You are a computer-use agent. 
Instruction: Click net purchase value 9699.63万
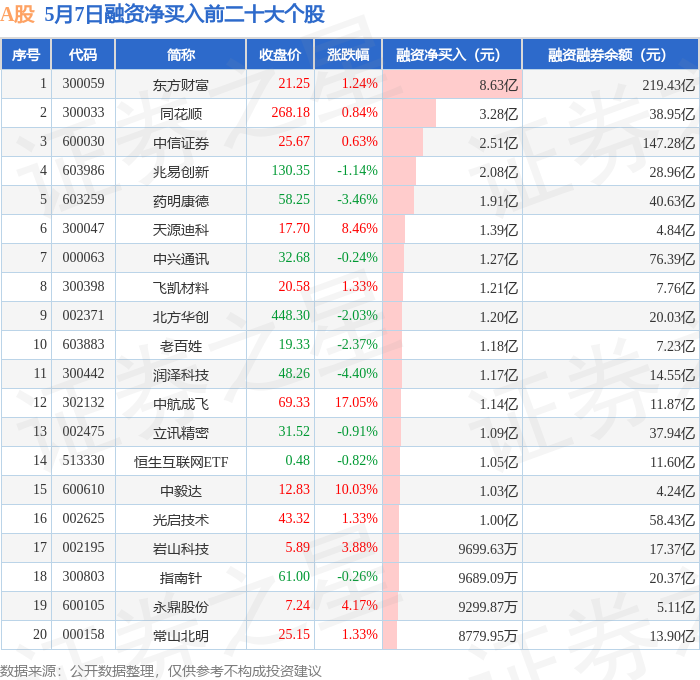pyautogui.click(x=488, y=549)
